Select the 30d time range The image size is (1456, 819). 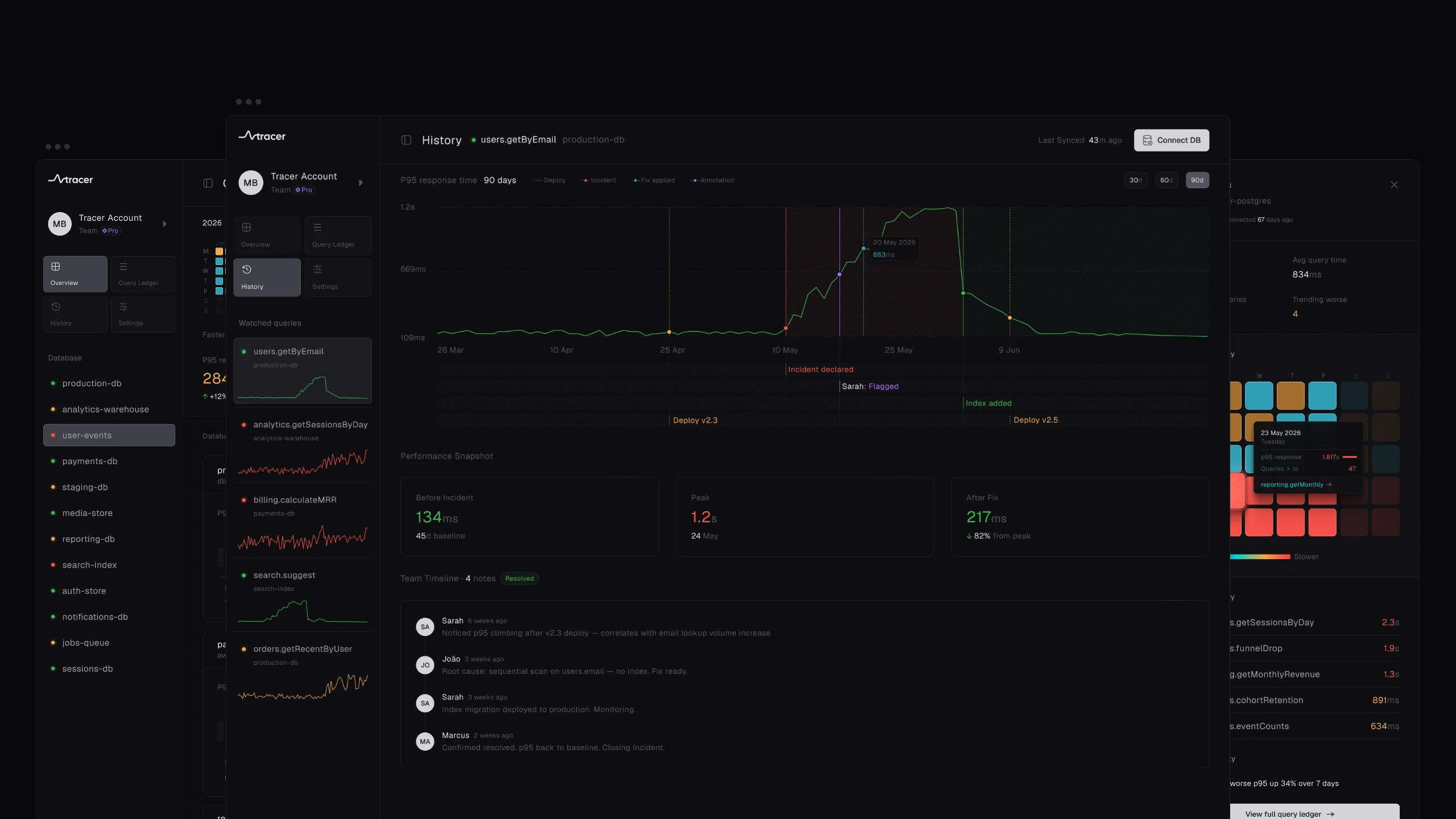[x=1136, y=180]
